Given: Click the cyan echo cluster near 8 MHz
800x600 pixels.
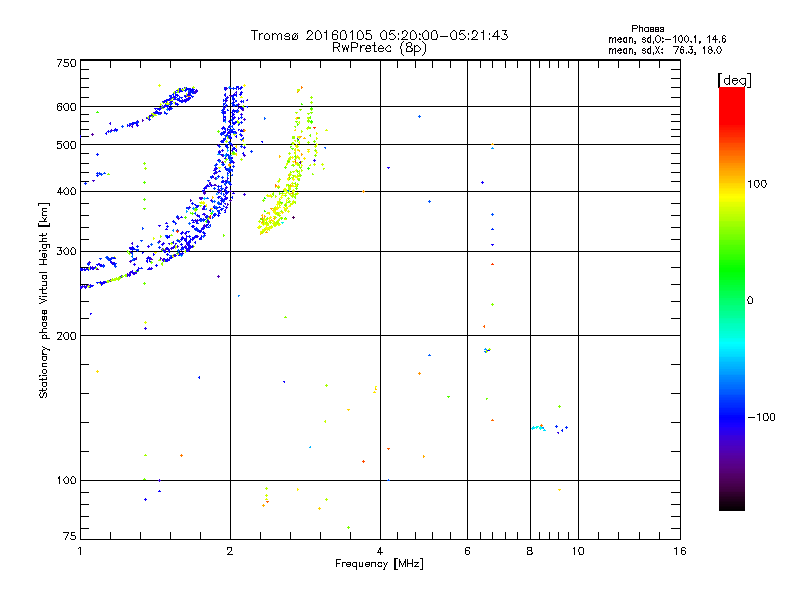Looking at the screenshot, I should tap(538, 428).
